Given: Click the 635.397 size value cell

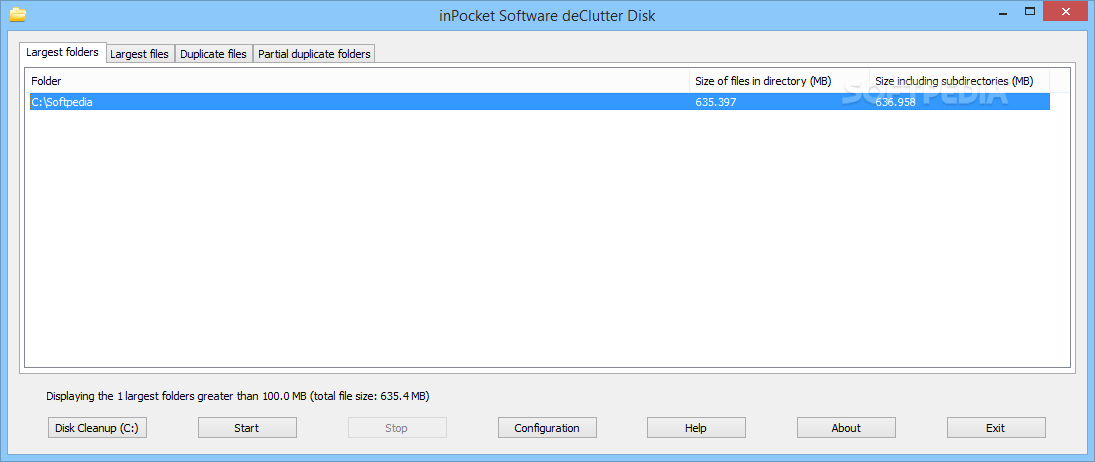Looking at the screenshot, I should (x=715, y=102).
